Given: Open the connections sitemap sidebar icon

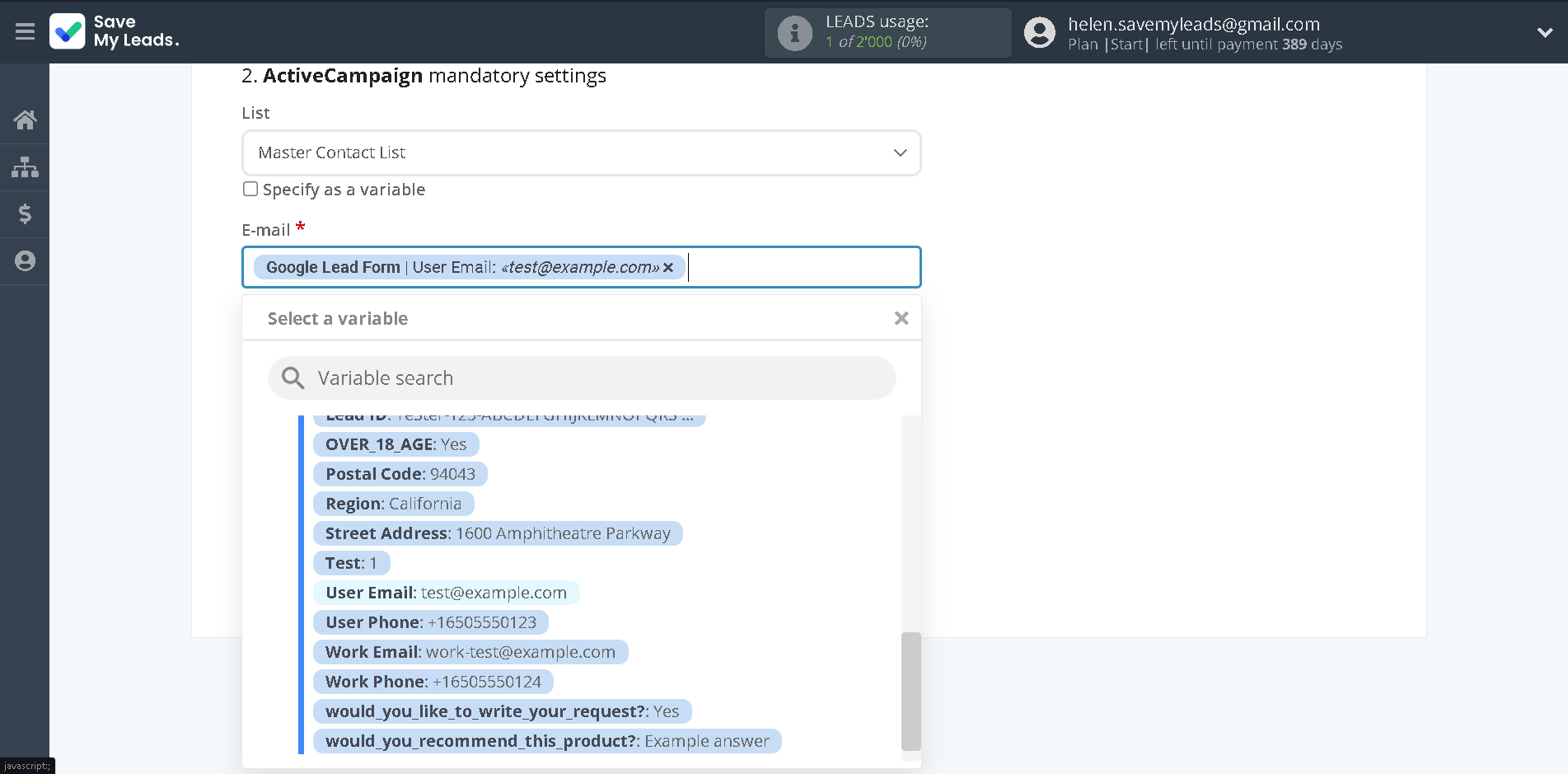Looking at the screenshot, I should click(25, 167).
